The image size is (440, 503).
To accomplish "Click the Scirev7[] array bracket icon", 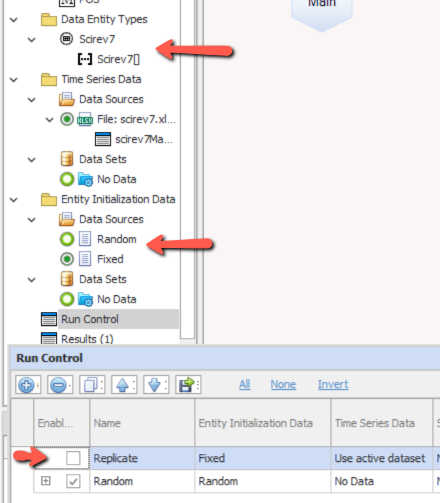I will click(85, 59).
